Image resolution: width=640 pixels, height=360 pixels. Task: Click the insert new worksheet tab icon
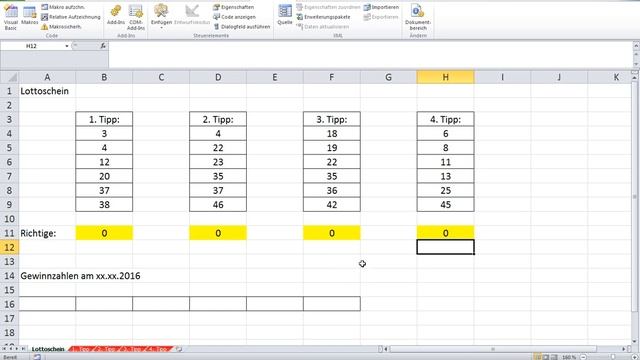(179, 349)
